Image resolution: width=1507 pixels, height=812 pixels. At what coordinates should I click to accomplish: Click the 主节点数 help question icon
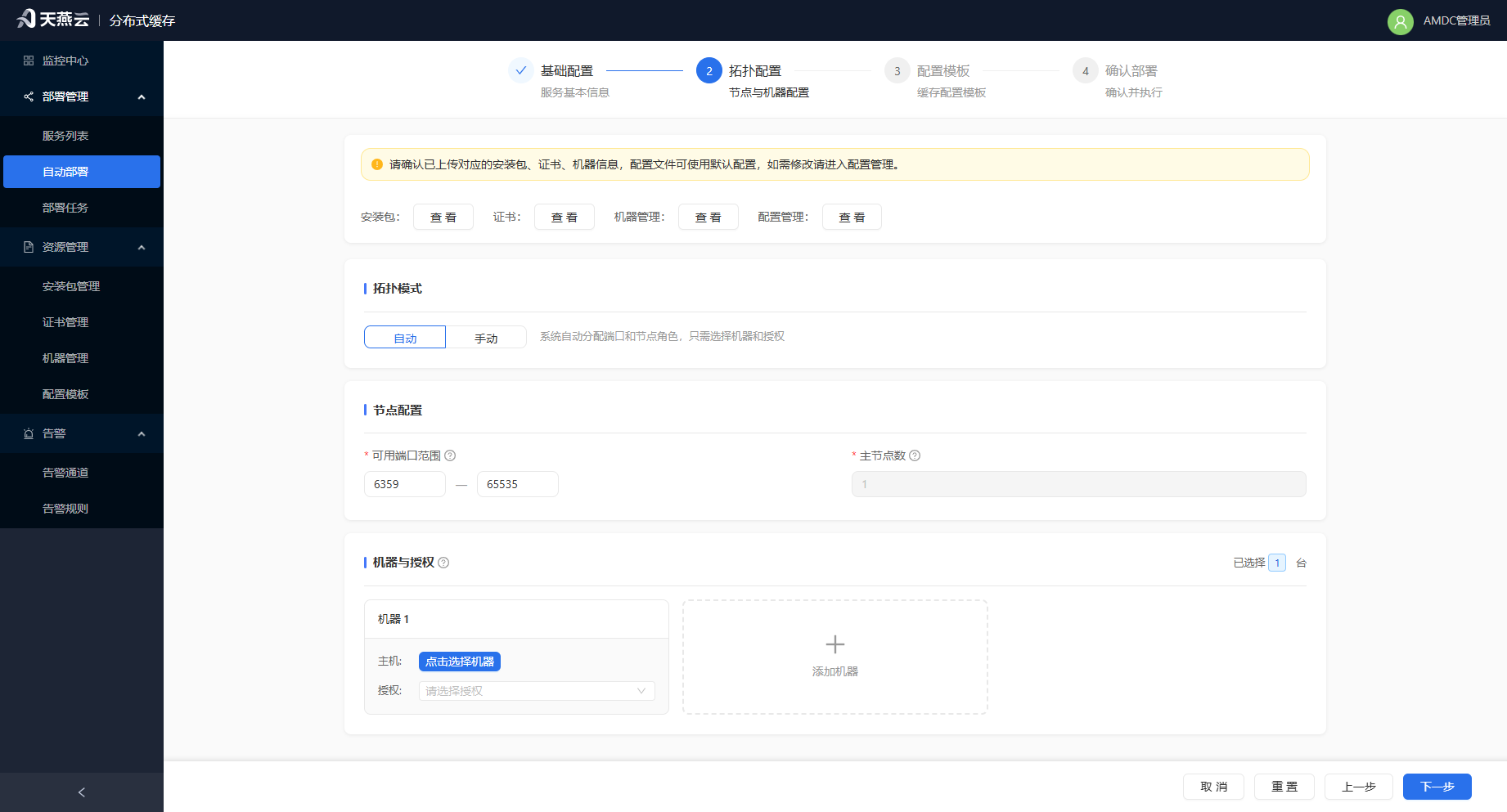coord(915,455)
